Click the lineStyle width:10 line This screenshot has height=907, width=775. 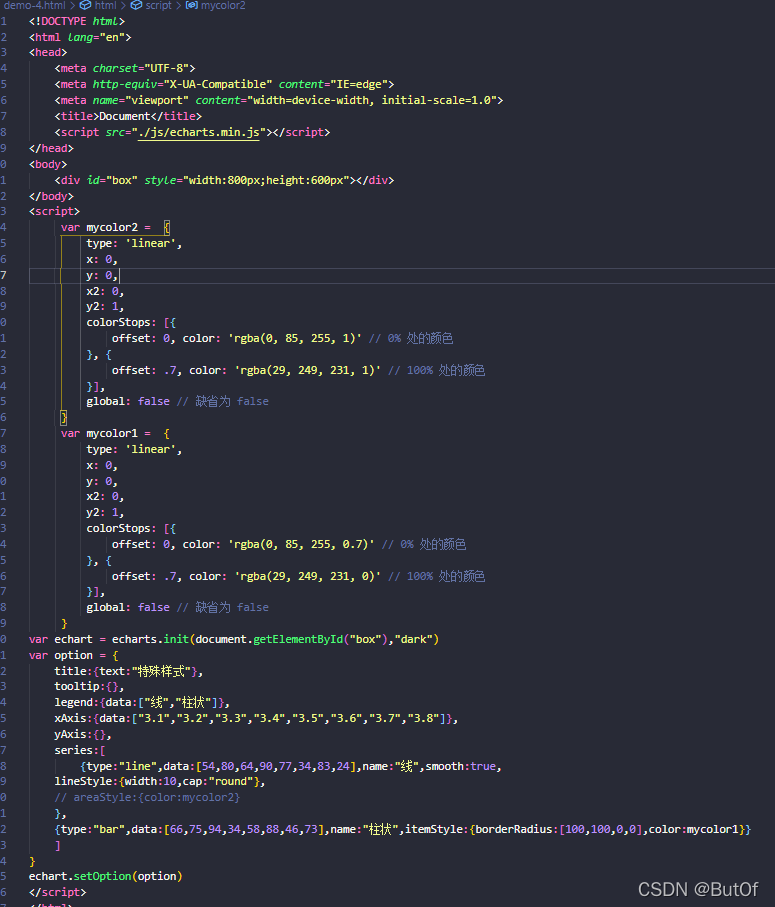(x=160, y=781)
